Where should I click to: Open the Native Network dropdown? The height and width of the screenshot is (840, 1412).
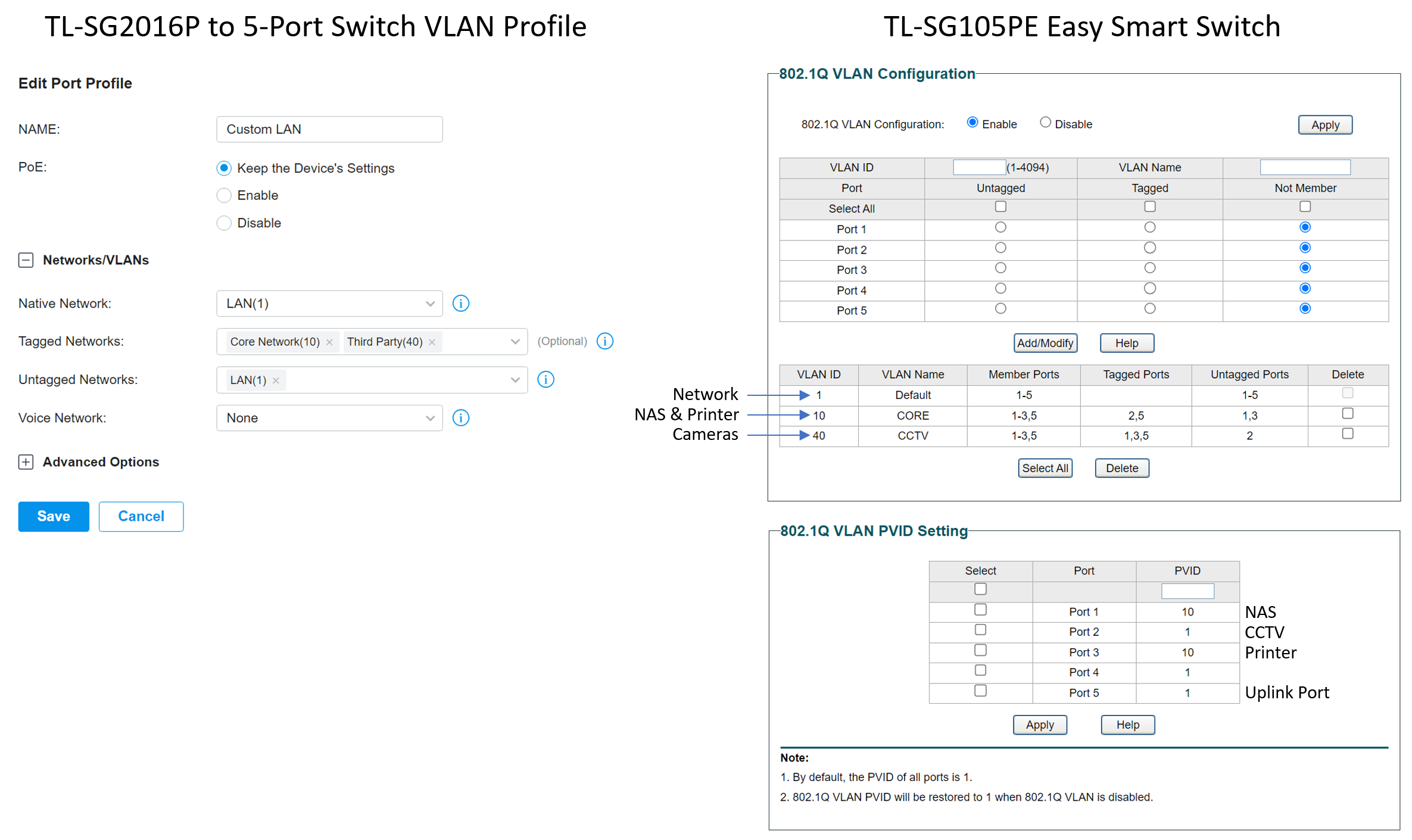pos(329,304)
